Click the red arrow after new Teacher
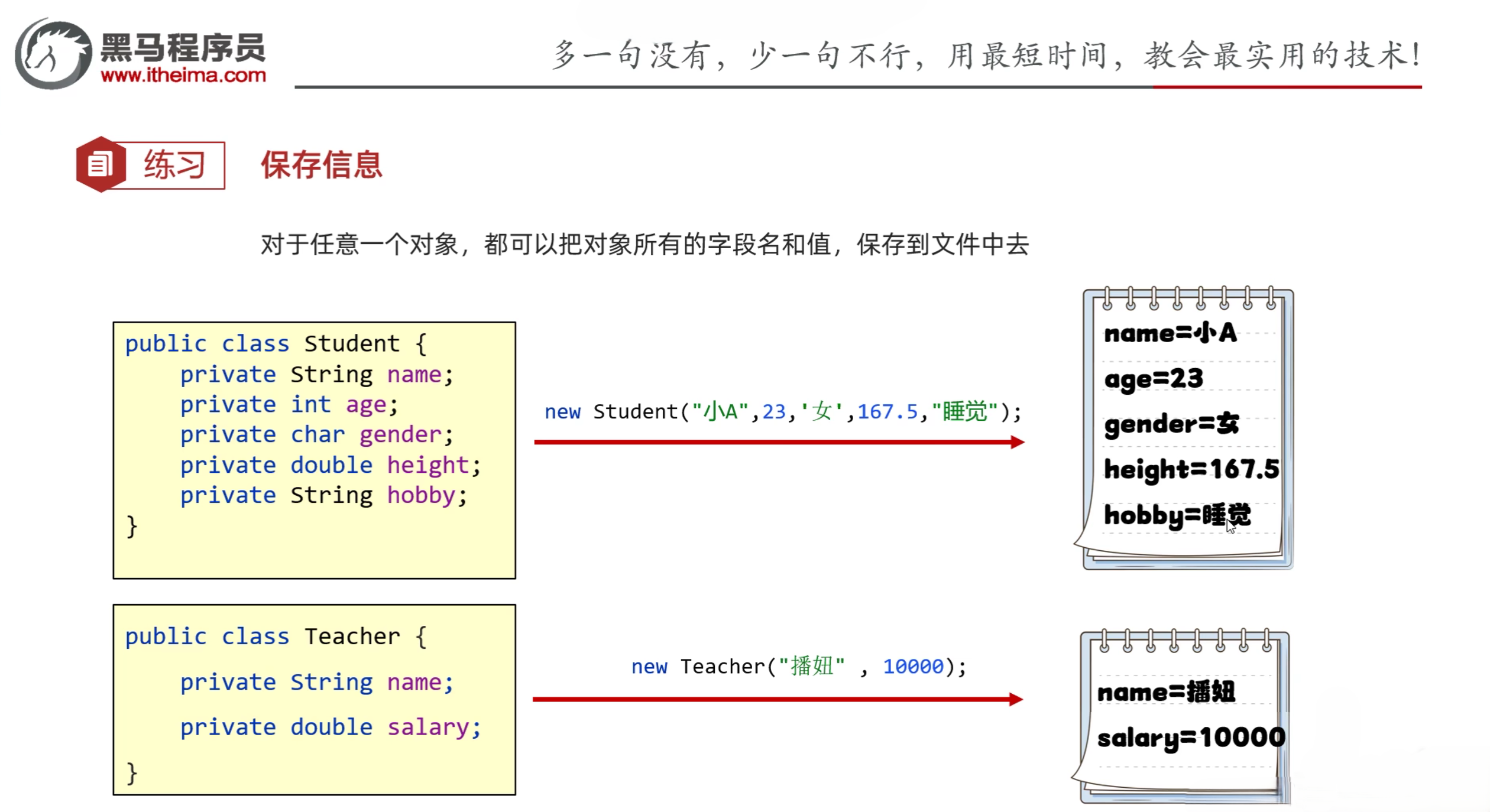1490x812 pixels. coord(777,699)
